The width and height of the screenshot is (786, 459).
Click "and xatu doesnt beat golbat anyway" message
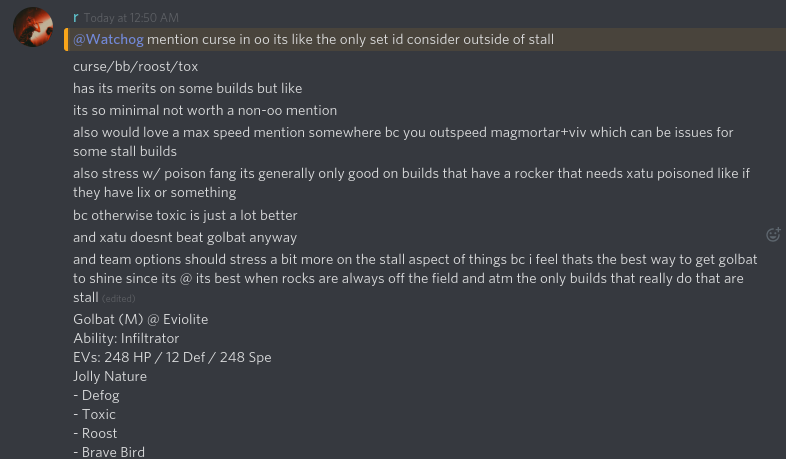point(185,238)
